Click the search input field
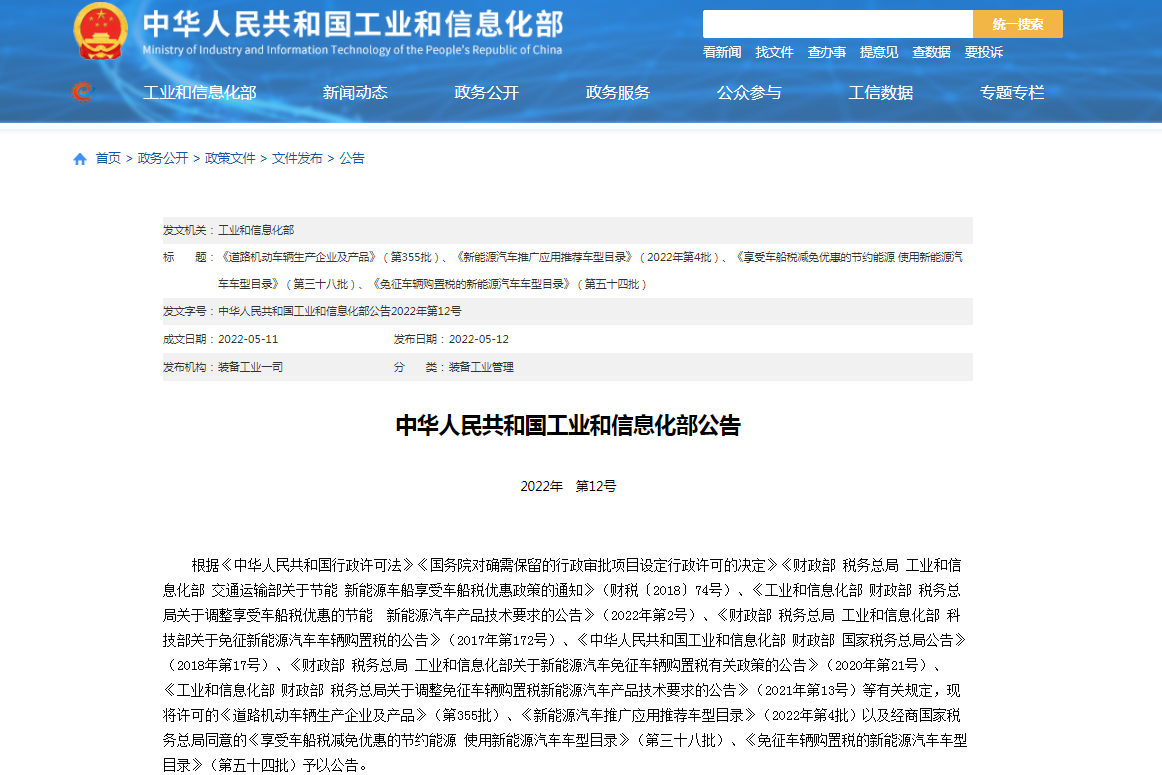This screenshot has width=1162, height=775. point(837,22)
